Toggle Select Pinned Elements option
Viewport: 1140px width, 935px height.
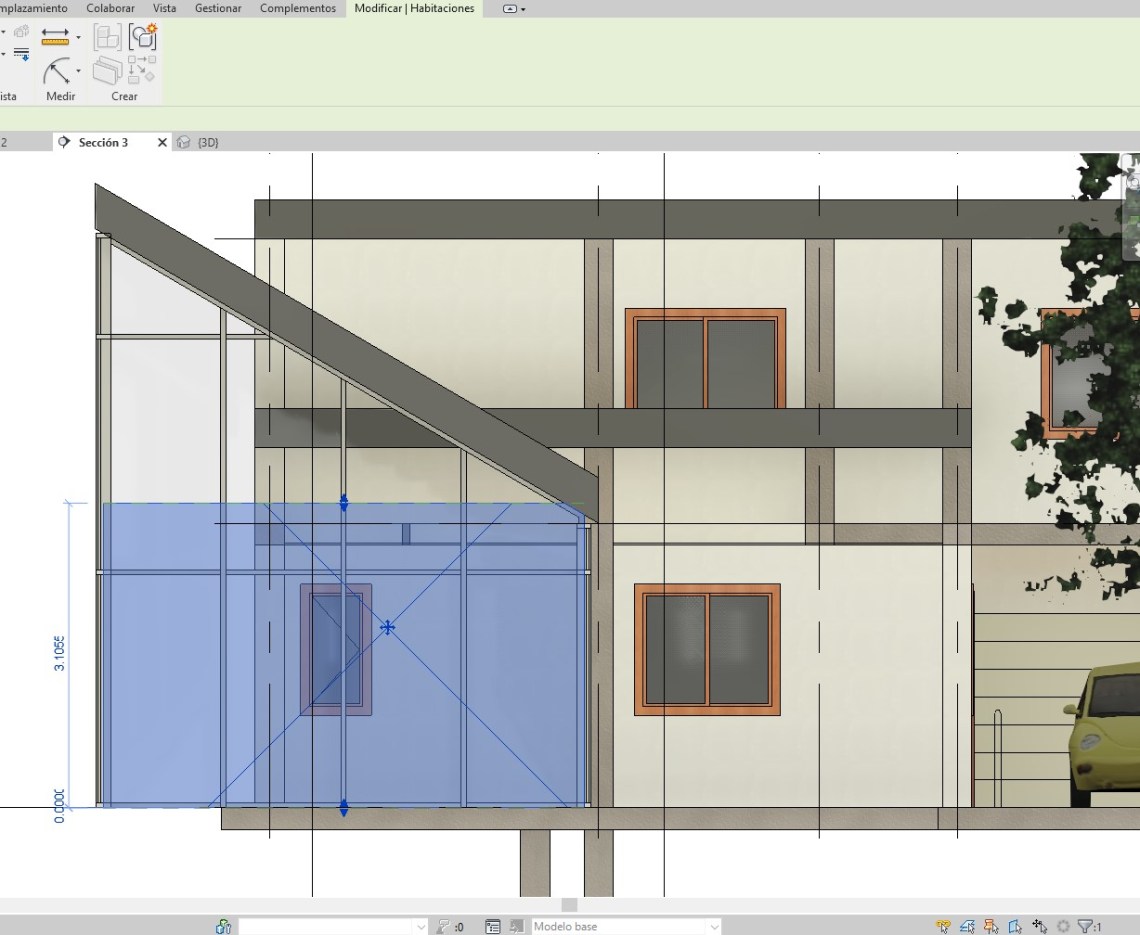[x=991, y=927]
